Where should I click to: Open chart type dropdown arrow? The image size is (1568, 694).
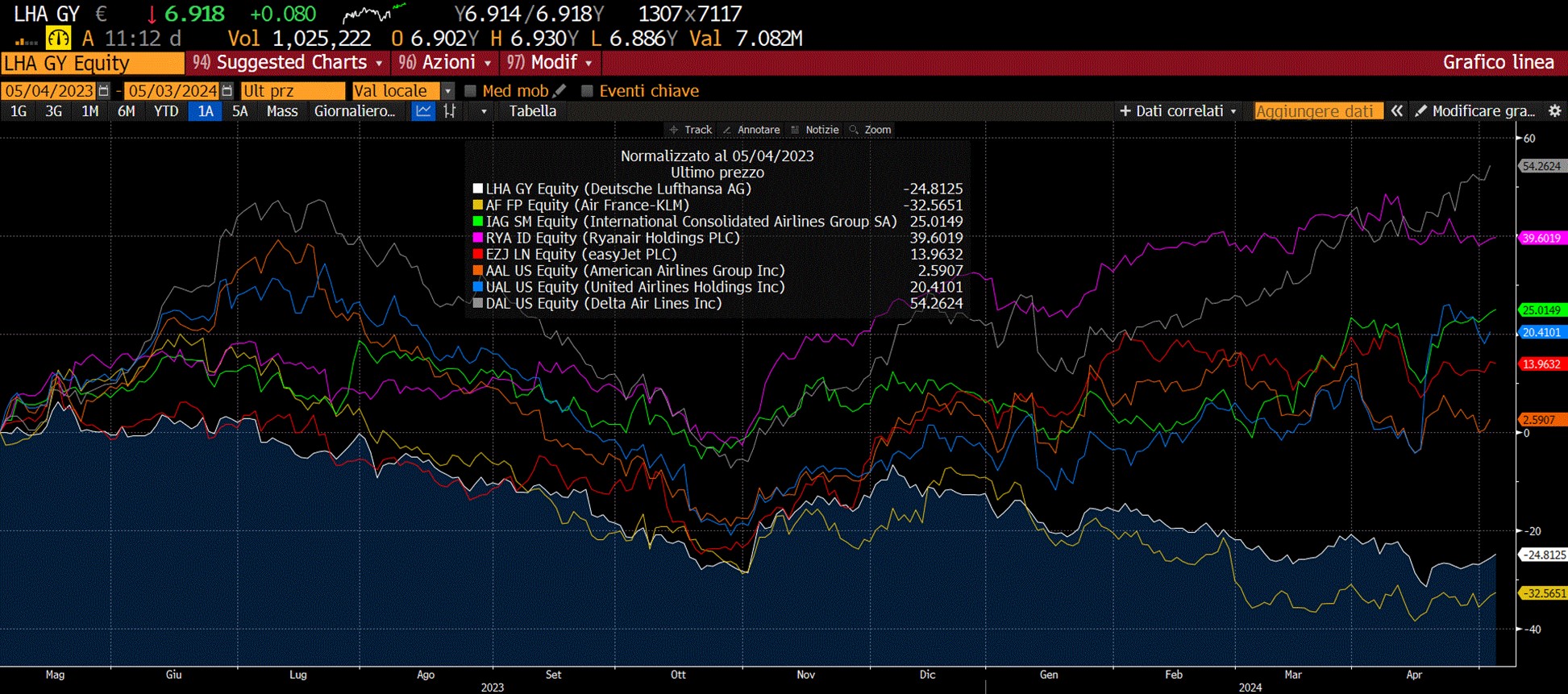(x=484, y=111)
